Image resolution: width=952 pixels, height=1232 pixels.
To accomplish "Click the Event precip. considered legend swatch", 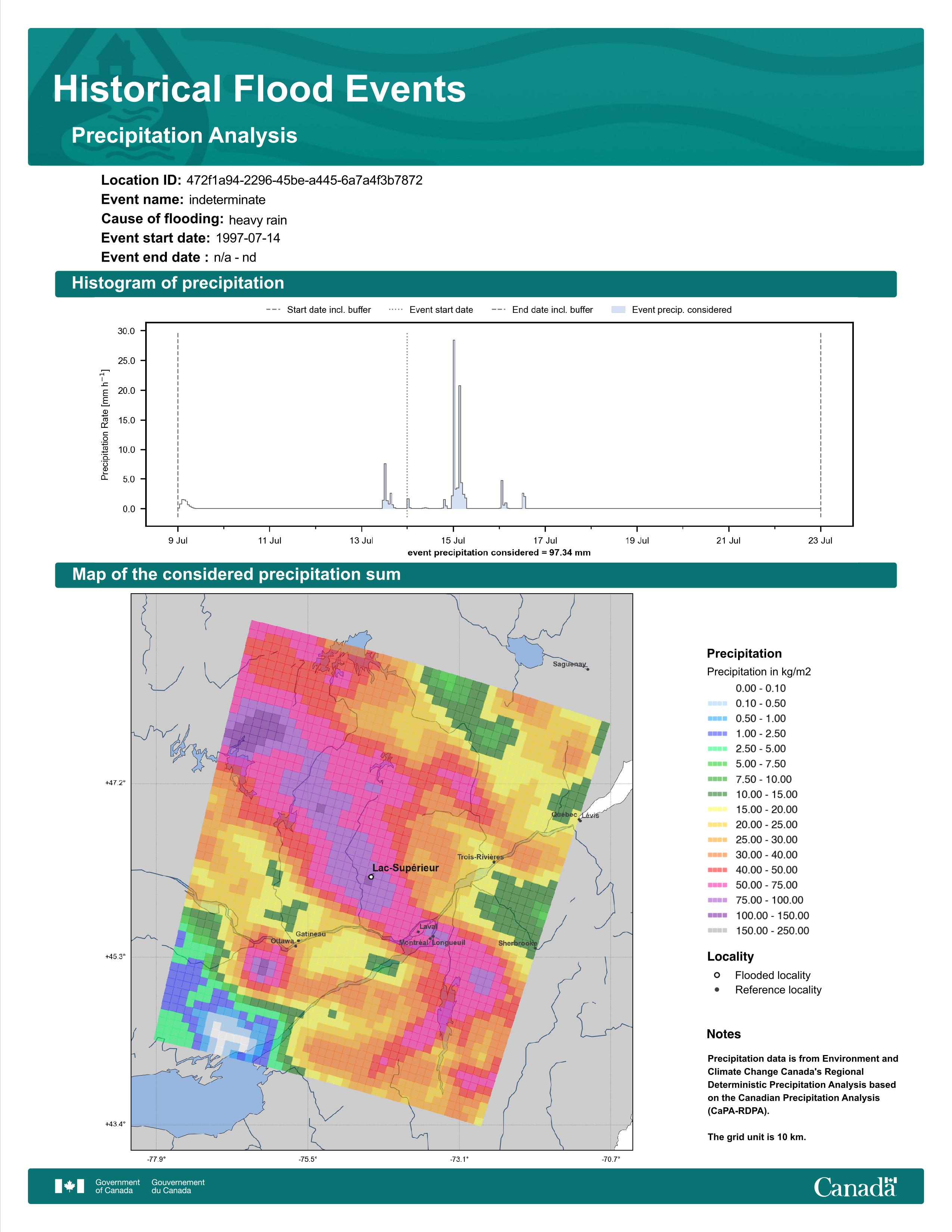I will click(x=618, y=310).
